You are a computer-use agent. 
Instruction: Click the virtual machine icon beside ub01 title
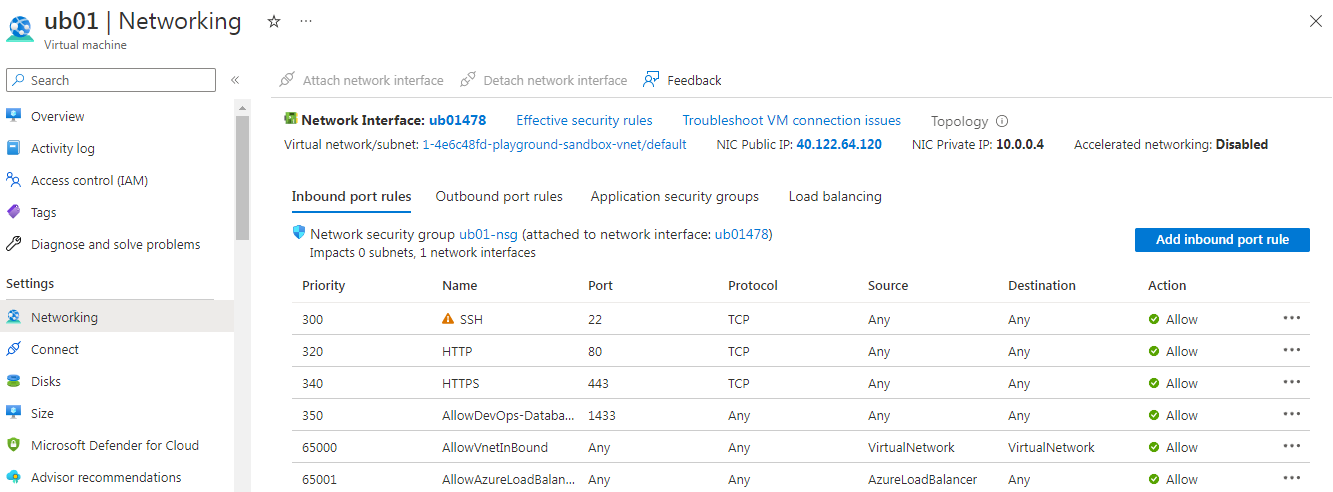[x=20, y=27]
